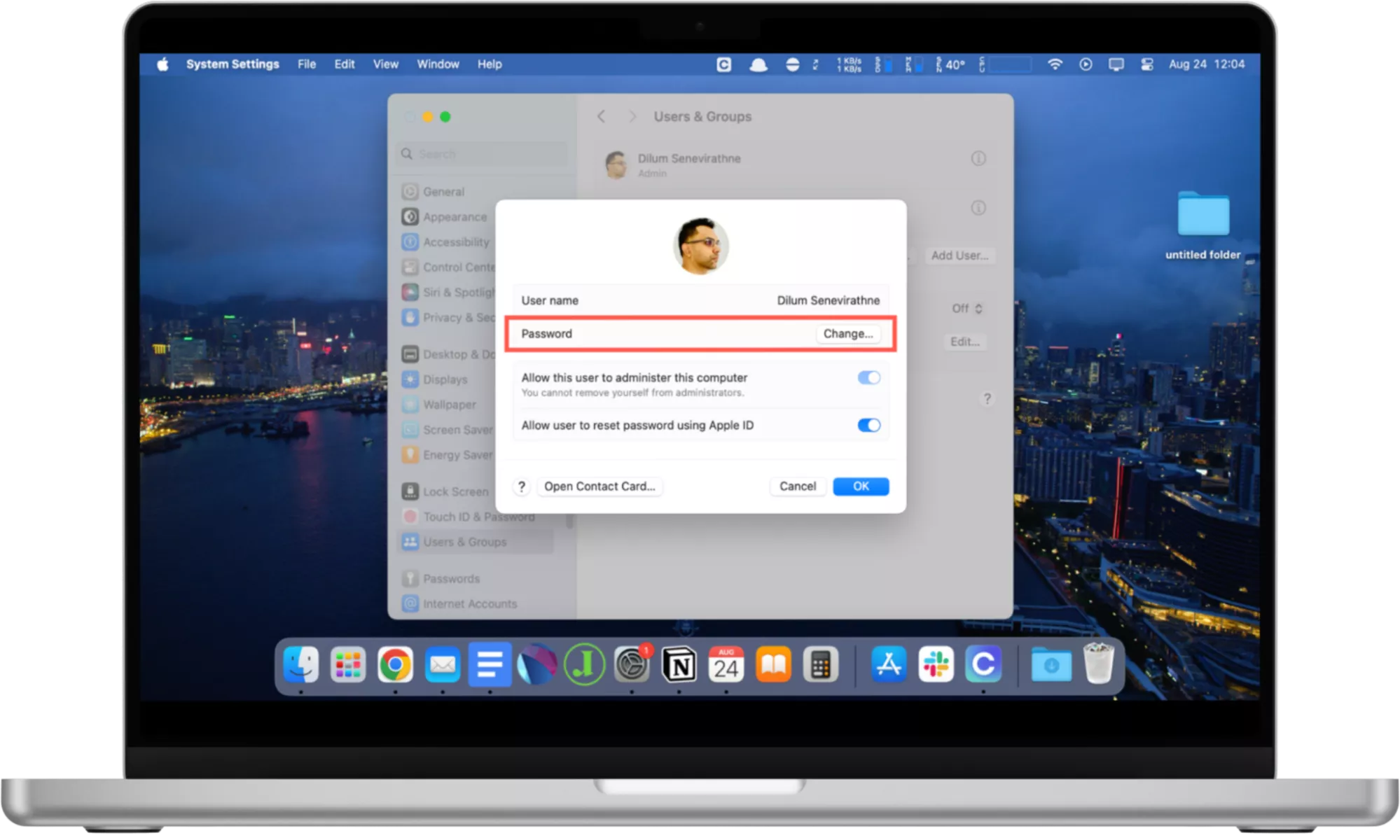Open Slack in the dock
The image size is (1400, 840).
pyautogui.click(x=936, y=664)
